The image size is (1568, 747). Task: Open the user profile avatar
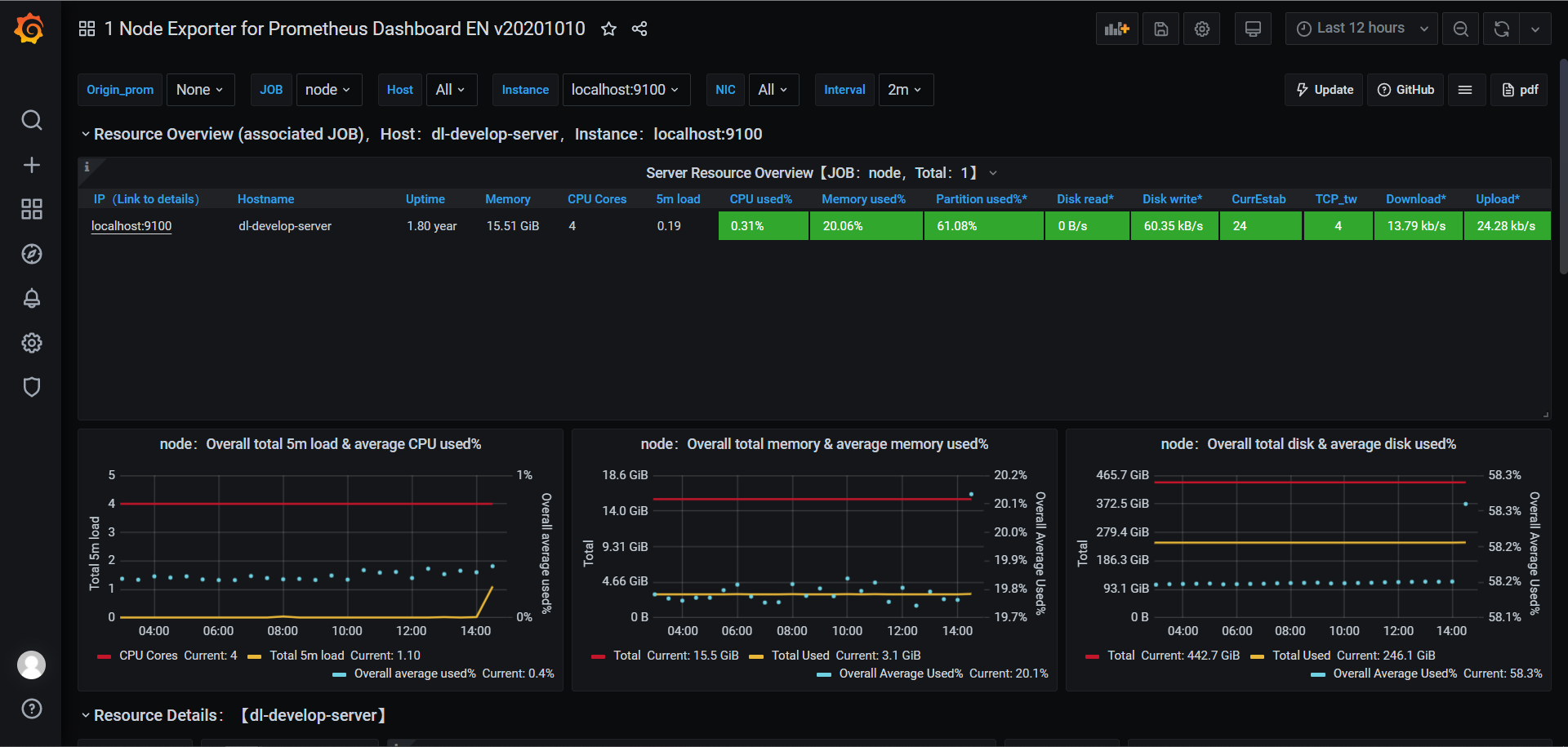click(31, 665)
